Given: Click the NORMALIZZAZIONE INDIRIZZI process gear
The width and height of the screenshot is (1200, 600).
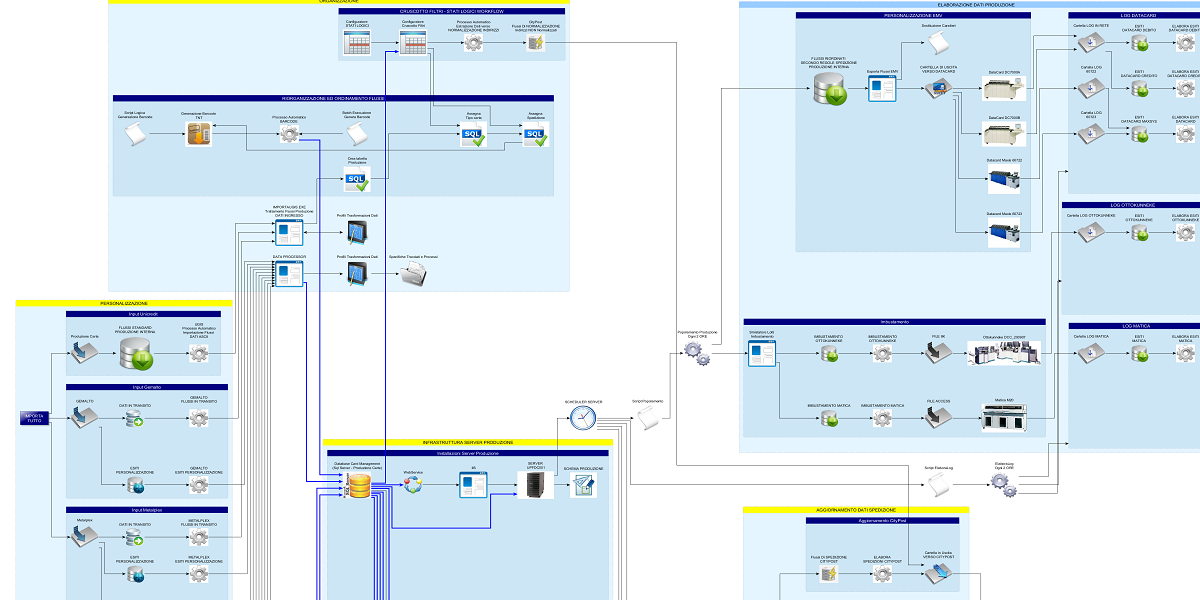Looking at the screenshot, I should (473, 44).
